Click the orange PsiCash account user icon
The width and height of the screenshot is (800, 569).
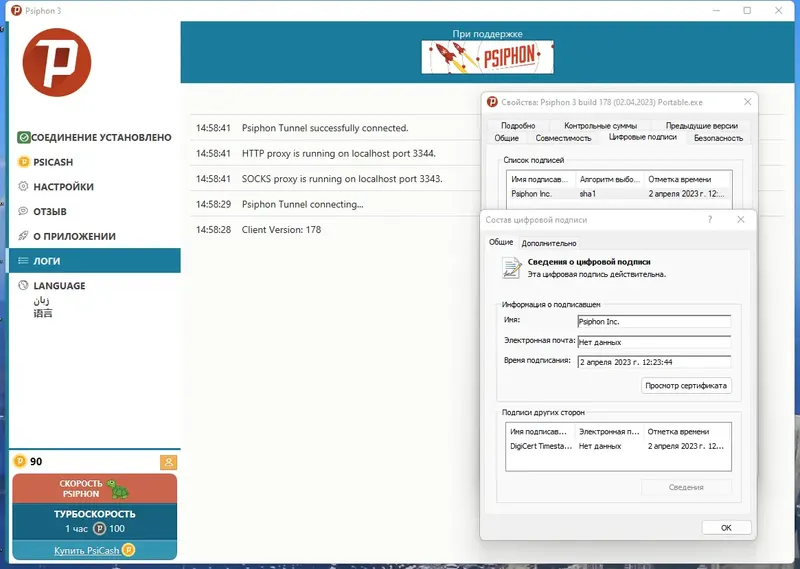(168, 462)
